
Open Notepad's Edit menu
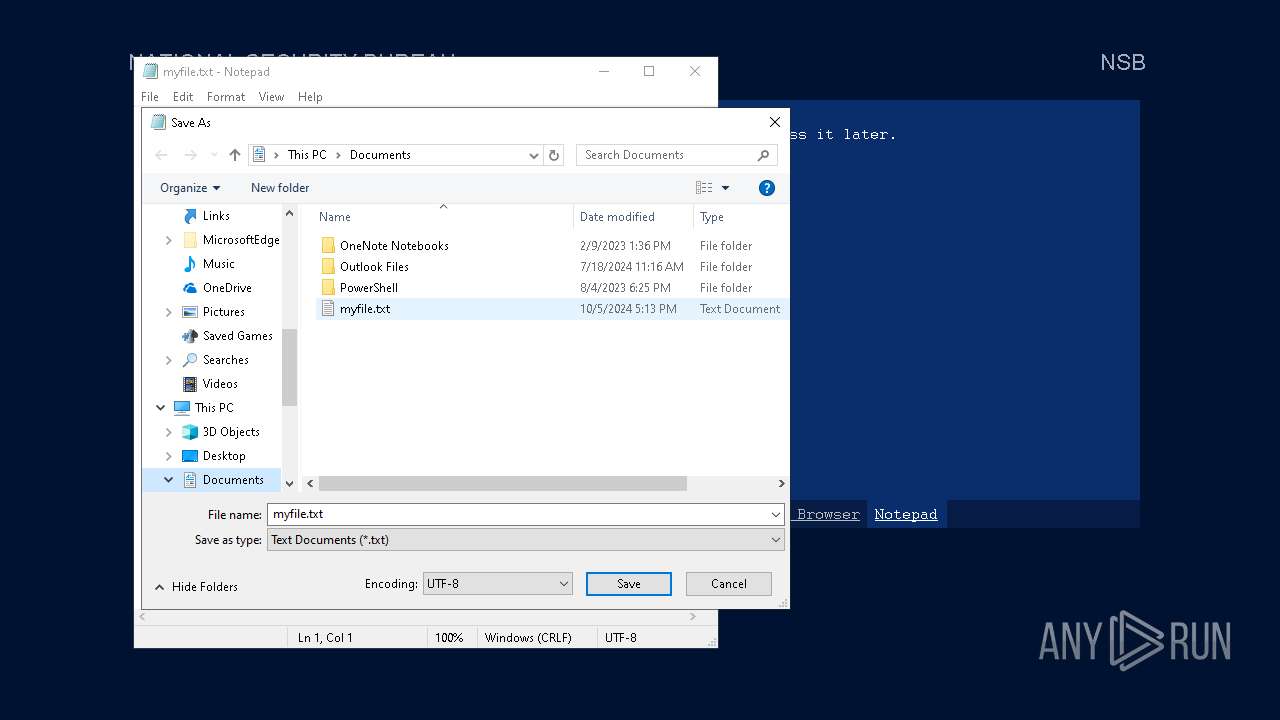point(183,97)
